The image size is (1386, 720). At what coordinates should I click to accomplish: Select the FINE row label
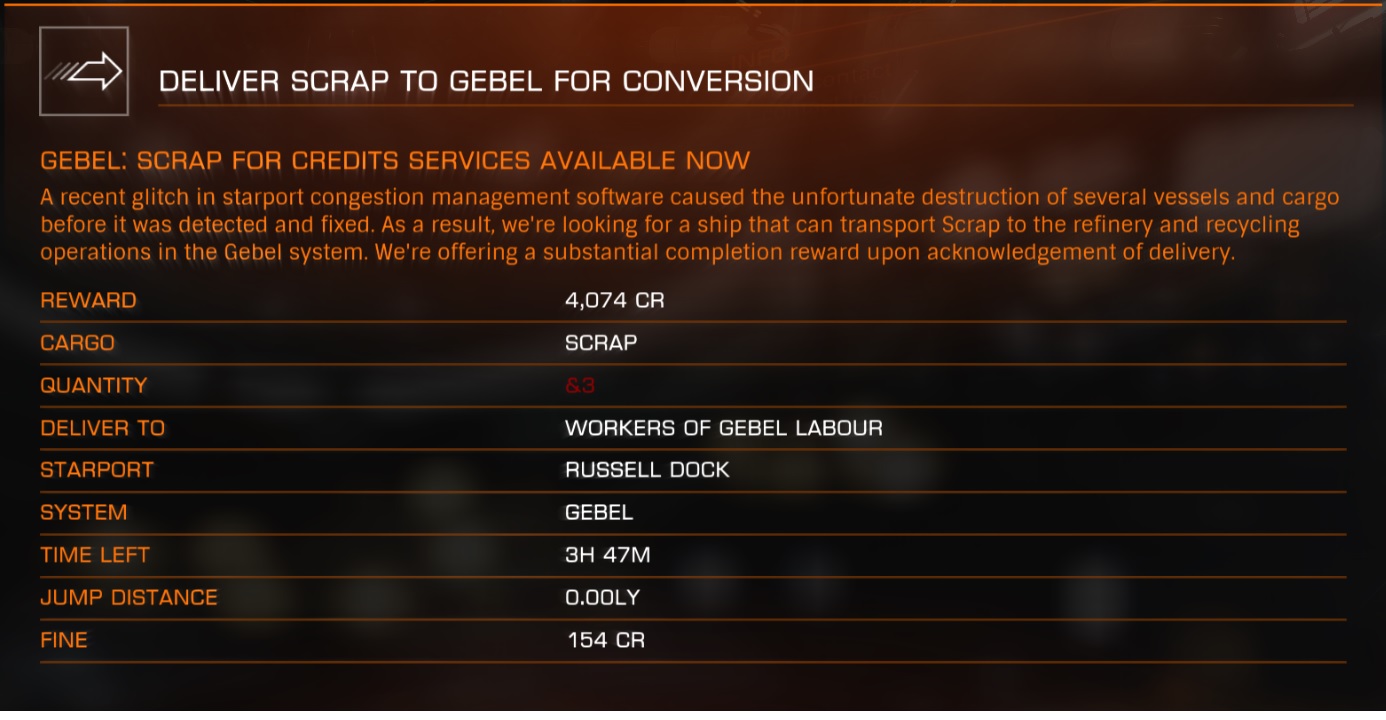(x=64, y=640)
